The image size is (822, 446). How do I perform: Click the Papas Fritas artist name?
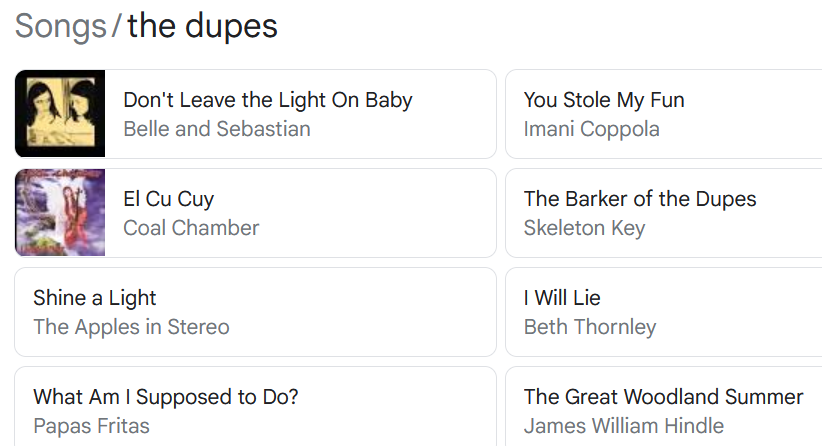(x=91, y=426)
